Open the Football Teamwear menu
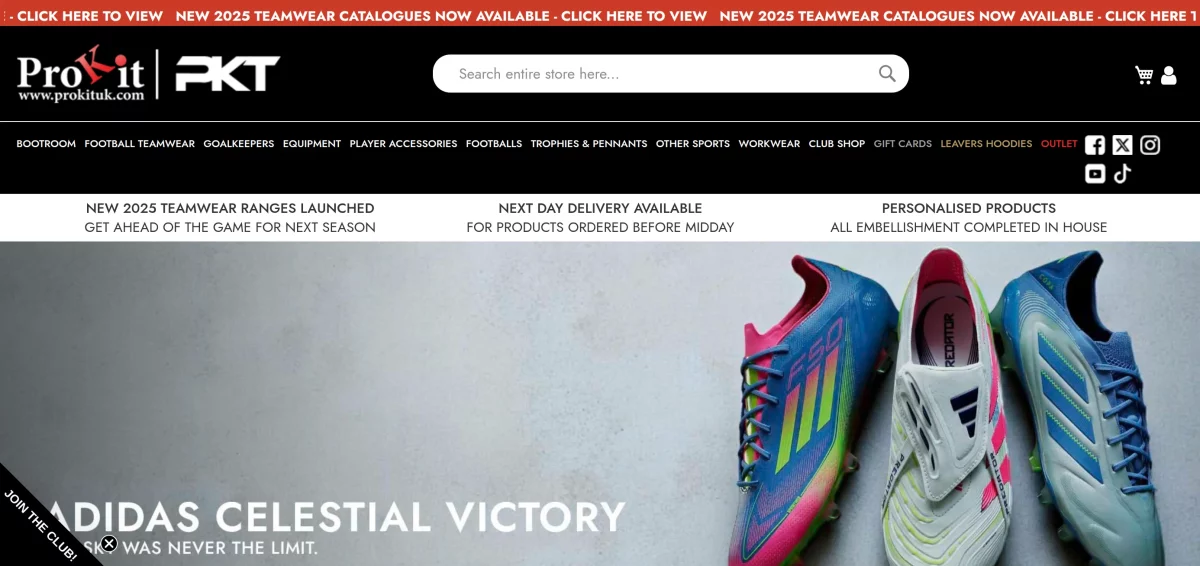Image resolution: width=1200 pixels, height=566 pixels. tap(140, 144)
